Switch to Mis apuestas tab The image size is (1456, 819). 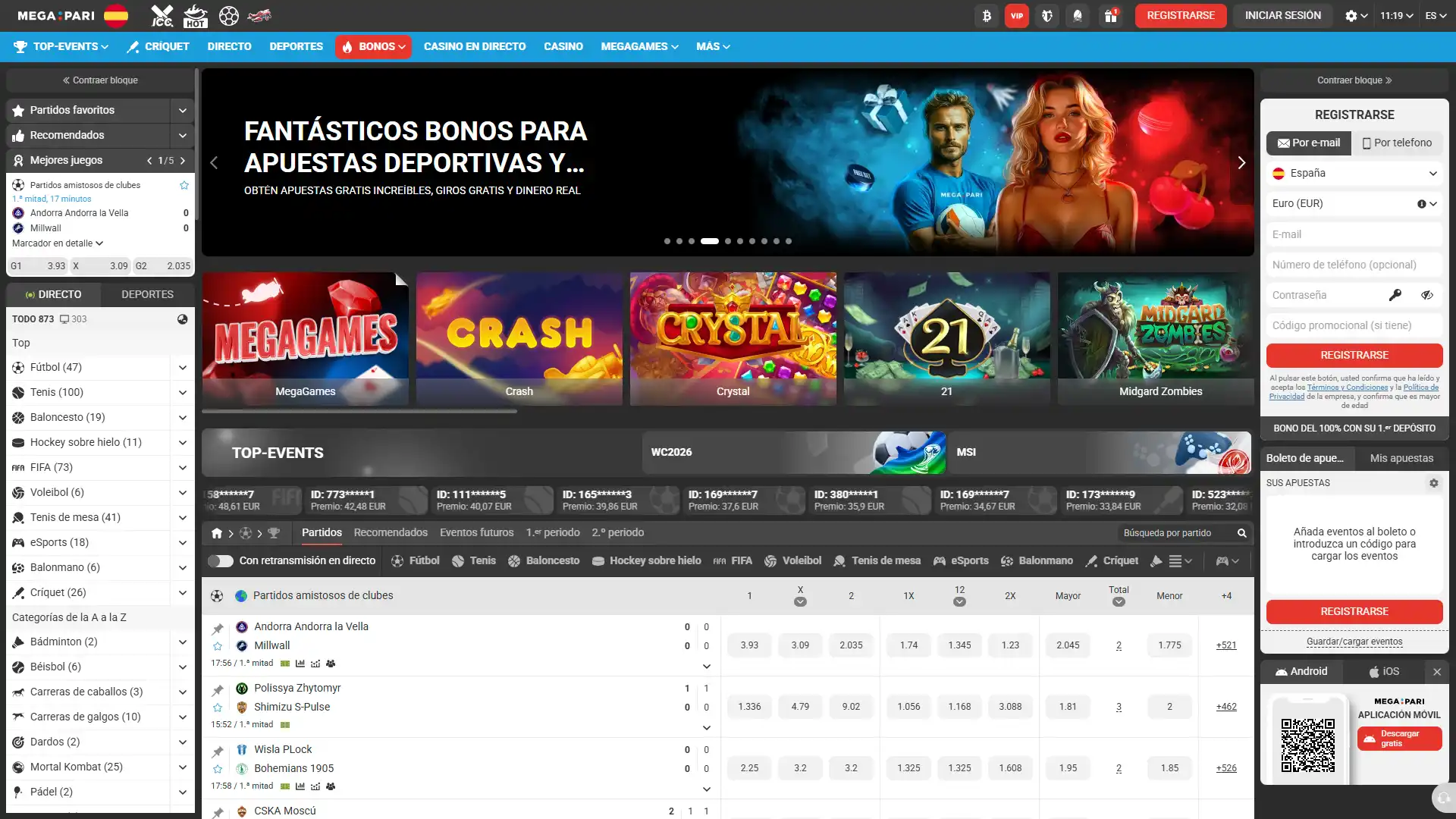click(x=1401, y=458)
